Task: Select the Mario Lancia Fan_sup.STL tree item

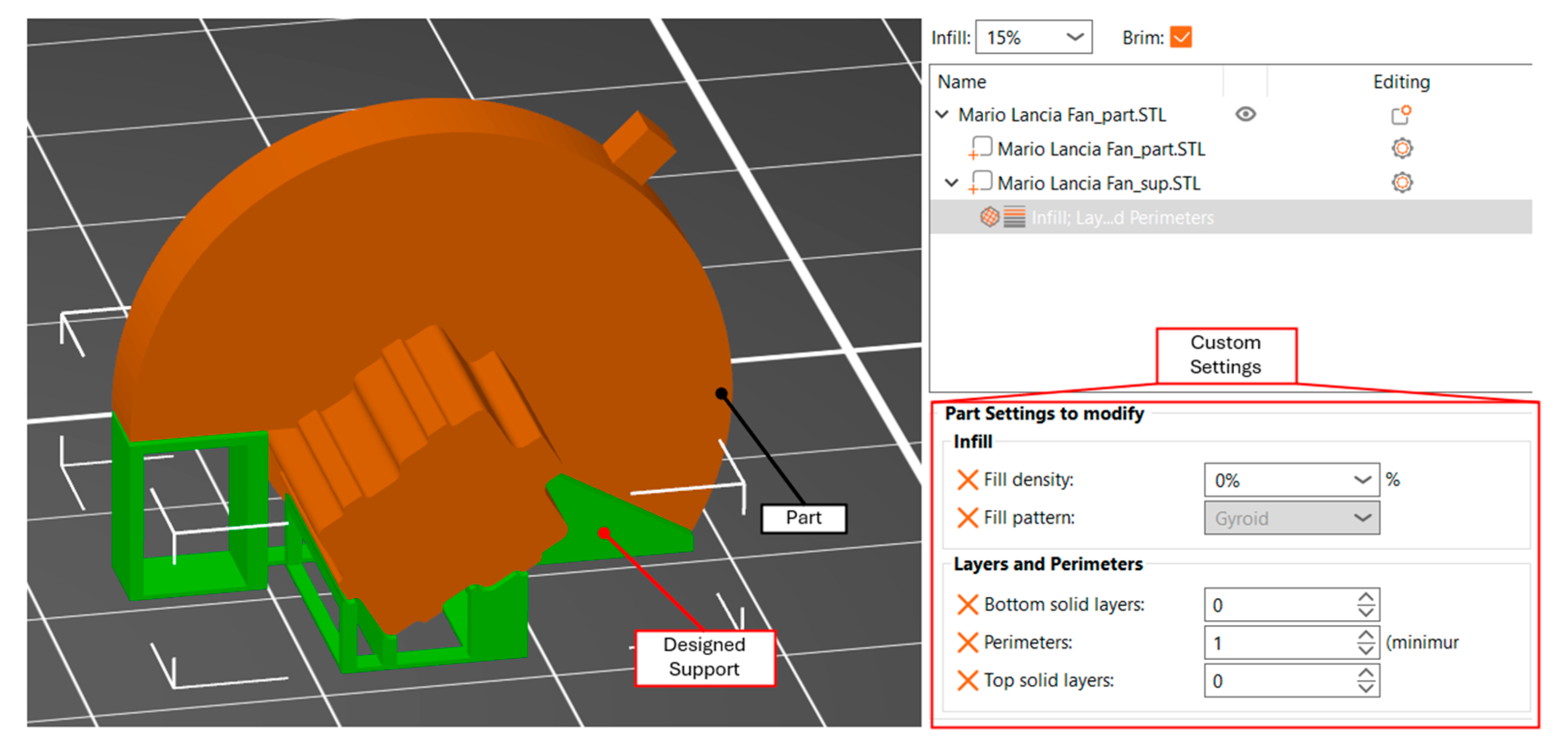Action: 1098,183
